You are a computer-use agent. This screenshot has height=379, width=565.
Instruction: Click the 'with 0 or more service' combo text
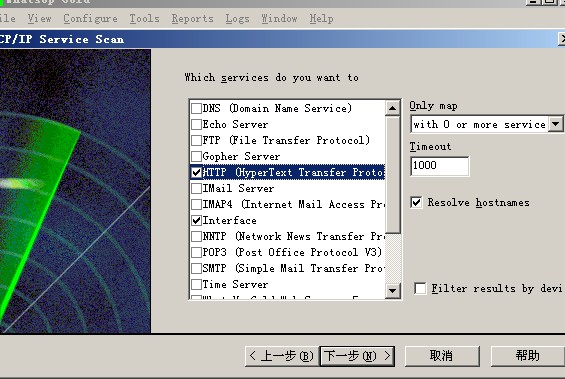tap(479, 124)
